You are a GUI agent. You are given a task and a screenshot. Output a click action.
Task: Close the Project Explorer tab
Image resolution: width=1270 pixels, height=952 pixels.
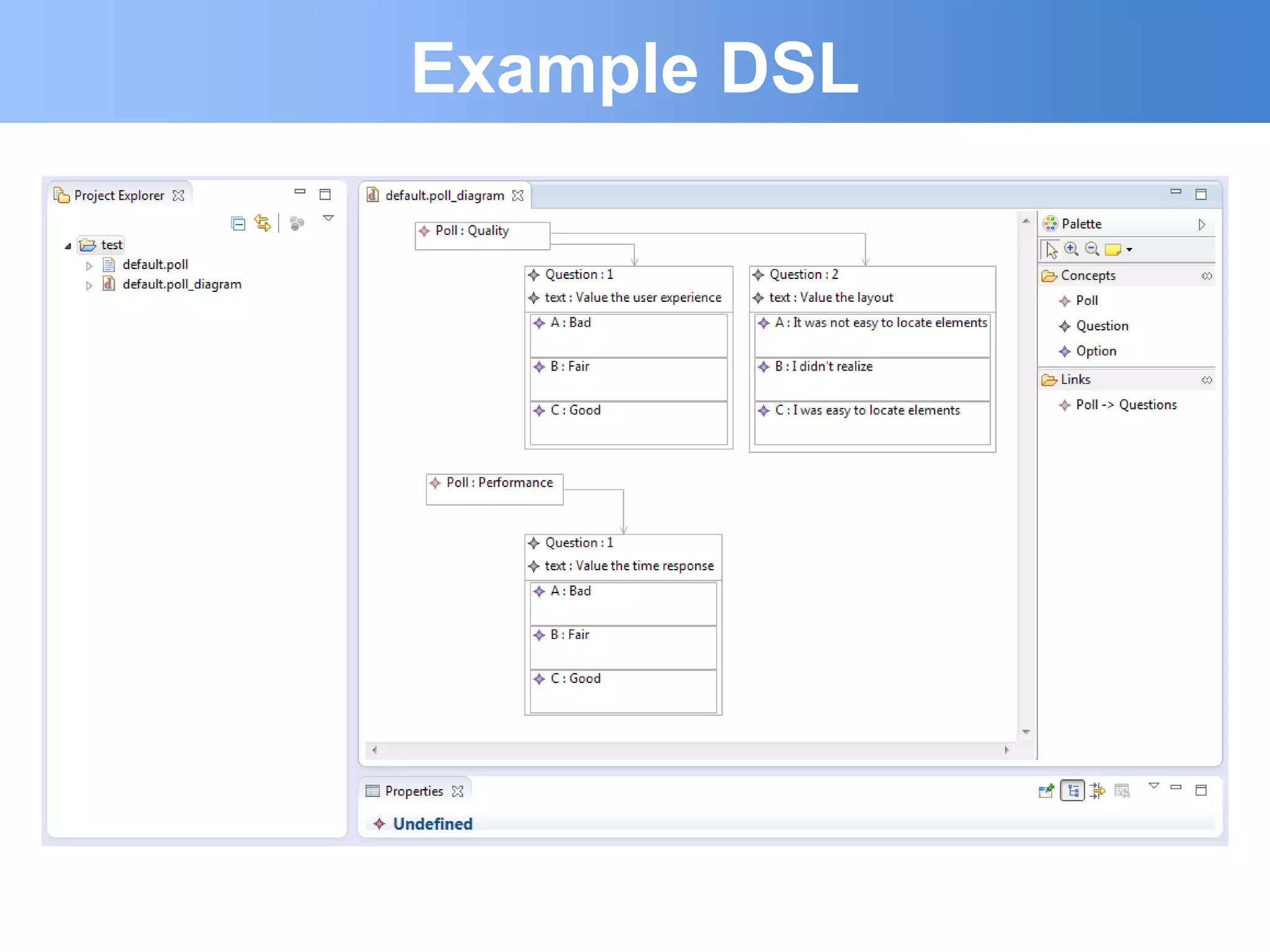coord(179,195)
